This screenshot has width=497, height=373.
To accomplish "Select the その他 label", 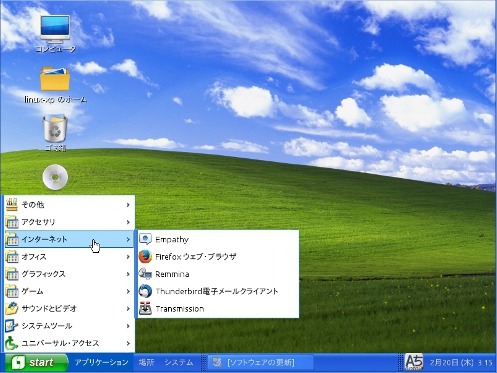I will 33,205.
